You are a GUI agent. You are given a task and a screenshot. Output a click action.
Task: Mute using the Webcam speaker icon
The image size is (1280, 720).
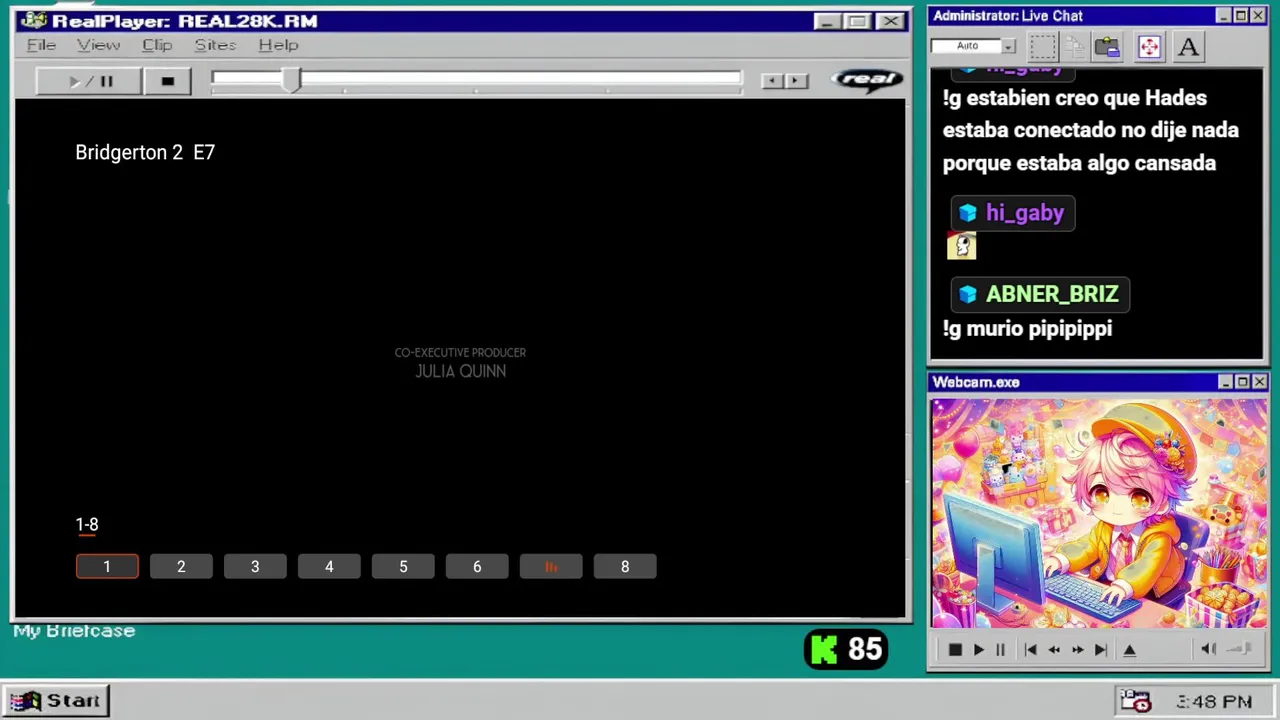pos(1208,650)
